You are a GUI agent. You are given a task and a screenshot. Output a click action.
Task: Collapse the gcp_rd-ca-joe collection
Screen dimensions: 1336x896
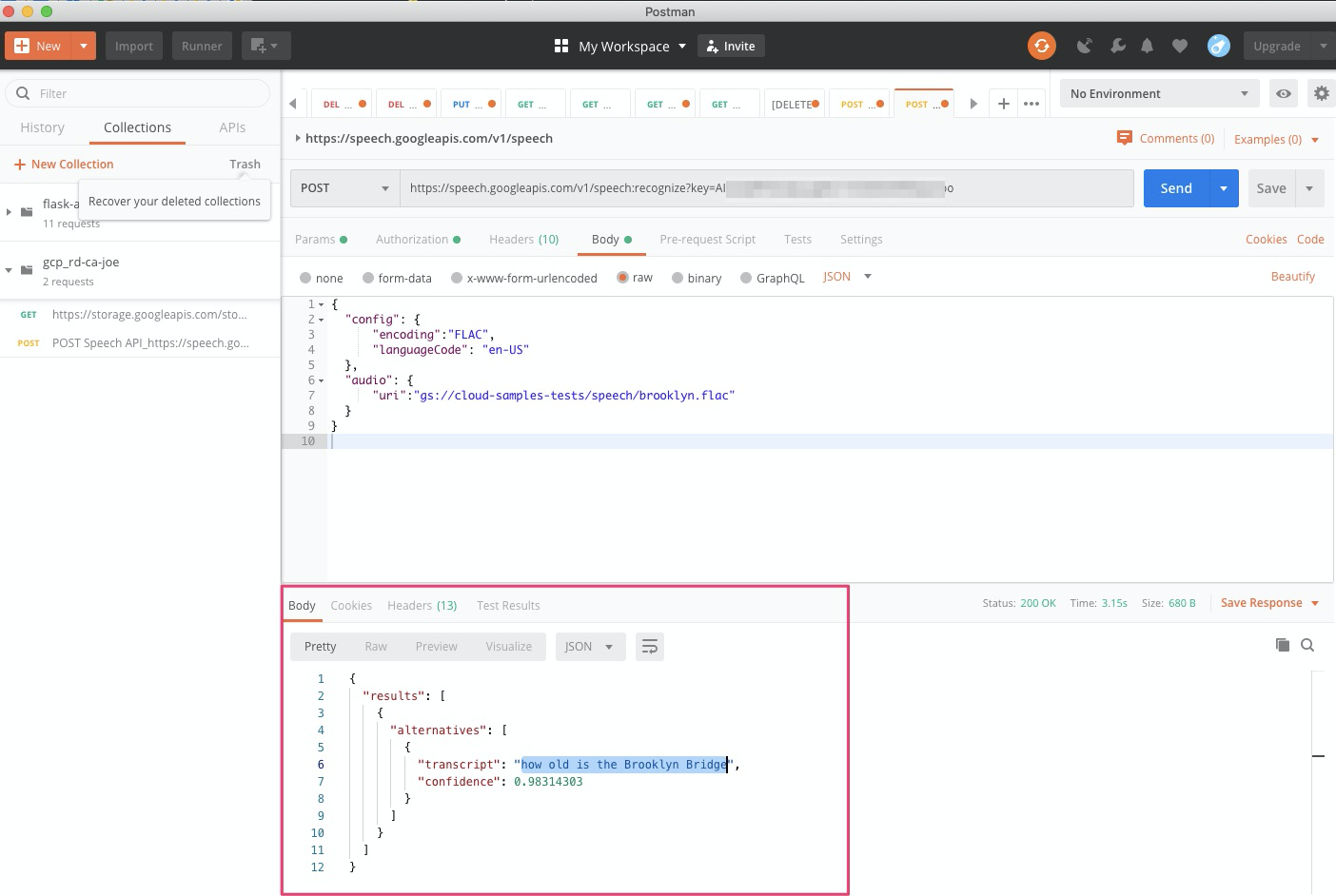tap(9, 270)
